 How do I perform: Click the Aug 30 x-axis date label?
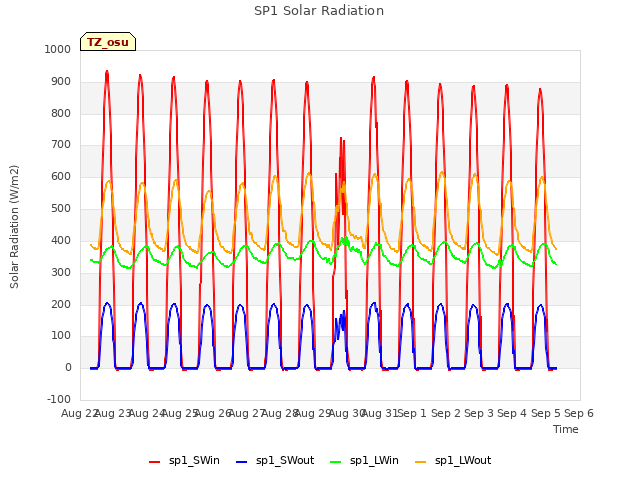coord(347,413)
